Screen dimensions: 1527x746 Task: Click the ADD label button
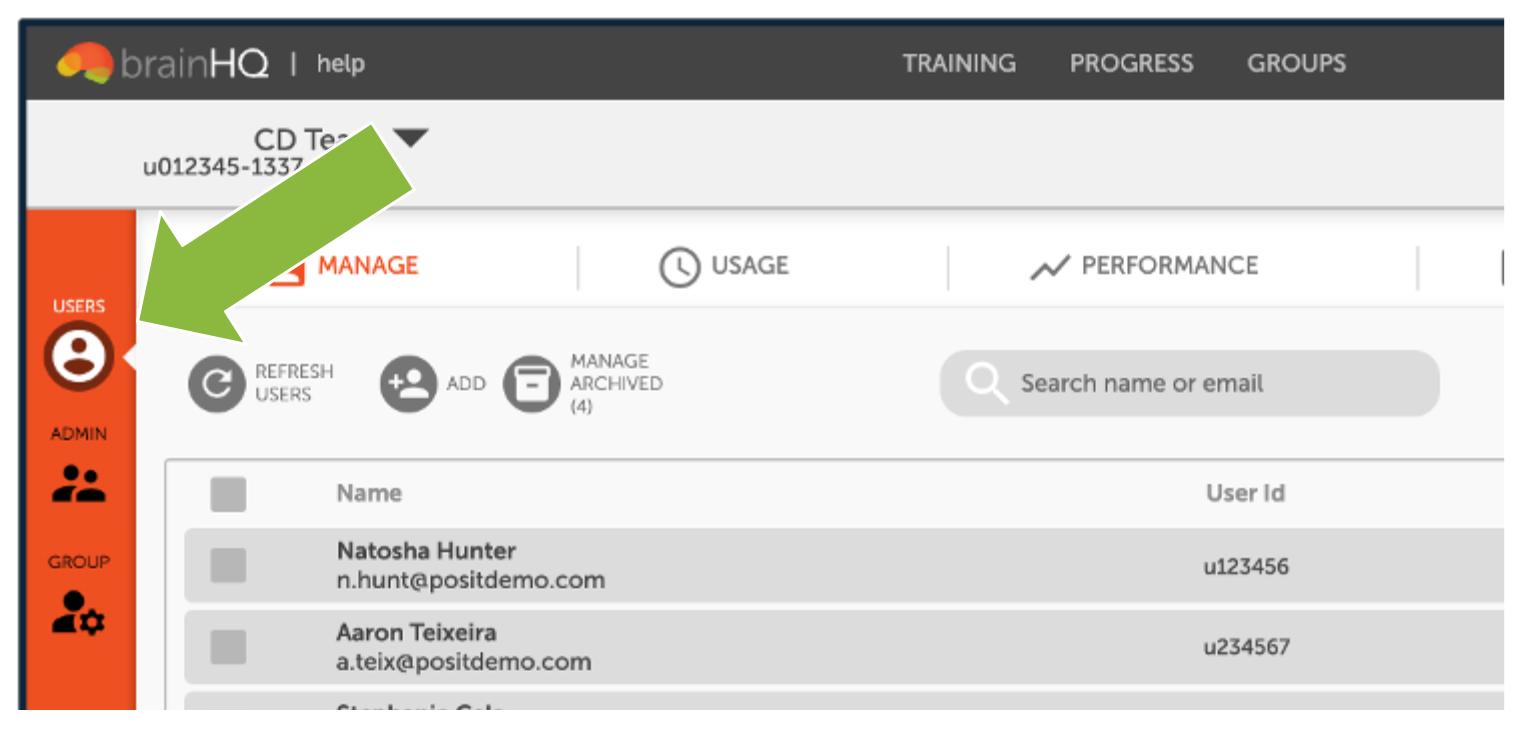pyautogui.click(x=466, y=384)
